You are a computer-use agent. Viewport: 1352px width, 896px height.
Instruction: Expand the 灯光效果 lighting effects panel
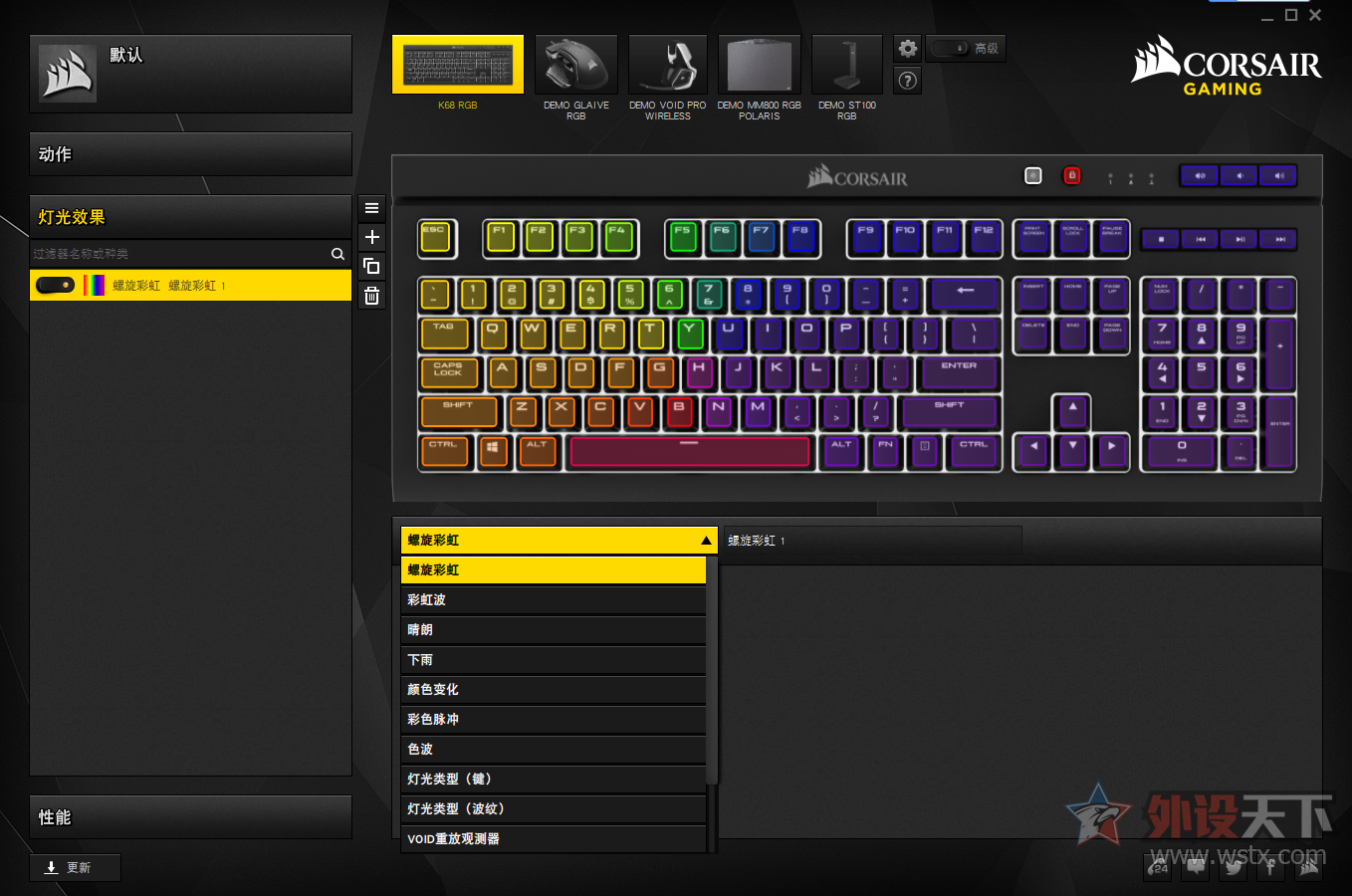[x=190, y=216]
